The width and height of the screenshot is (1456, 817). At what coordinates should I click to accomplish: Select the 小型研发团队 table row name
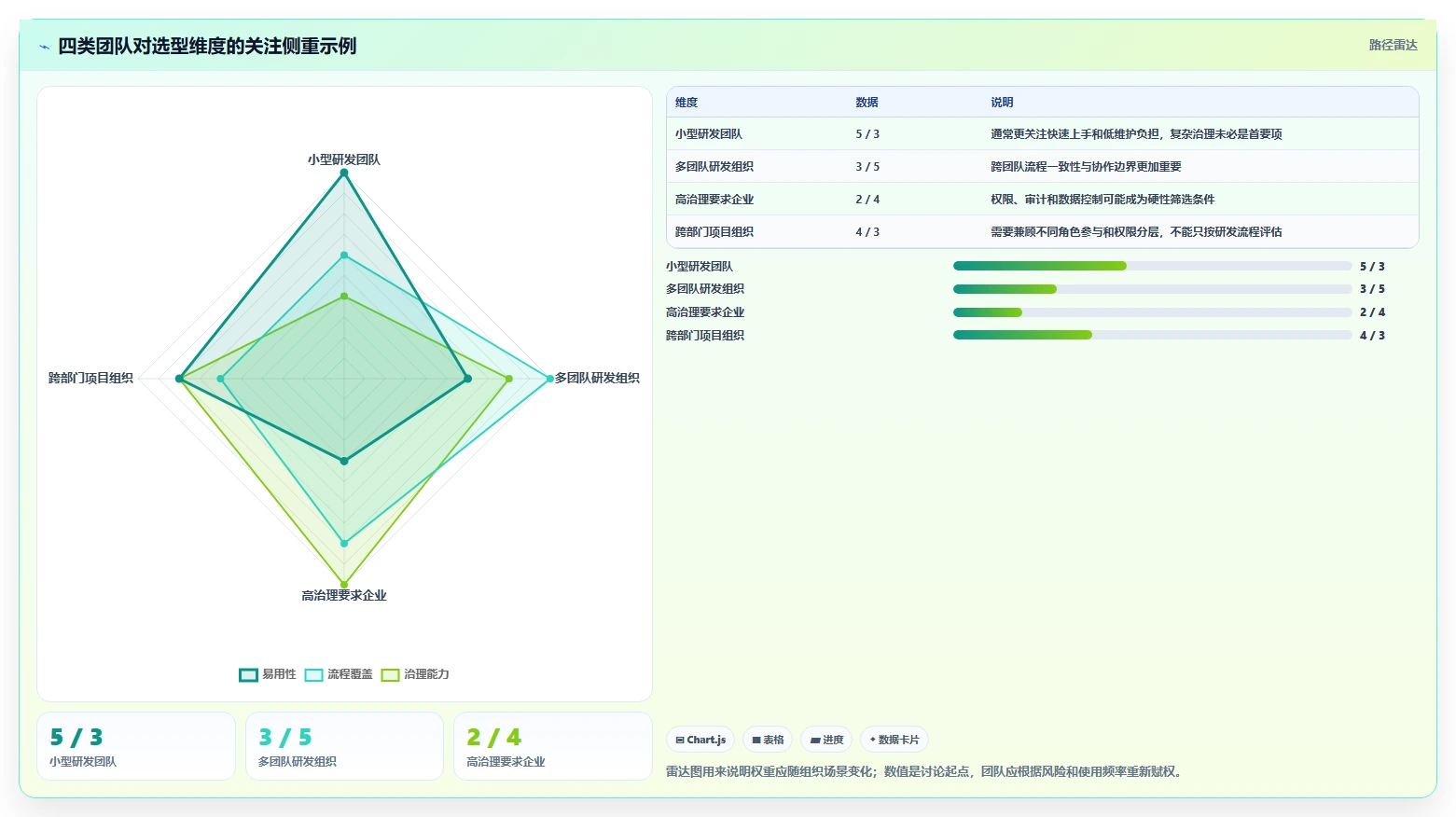[709, 134]
